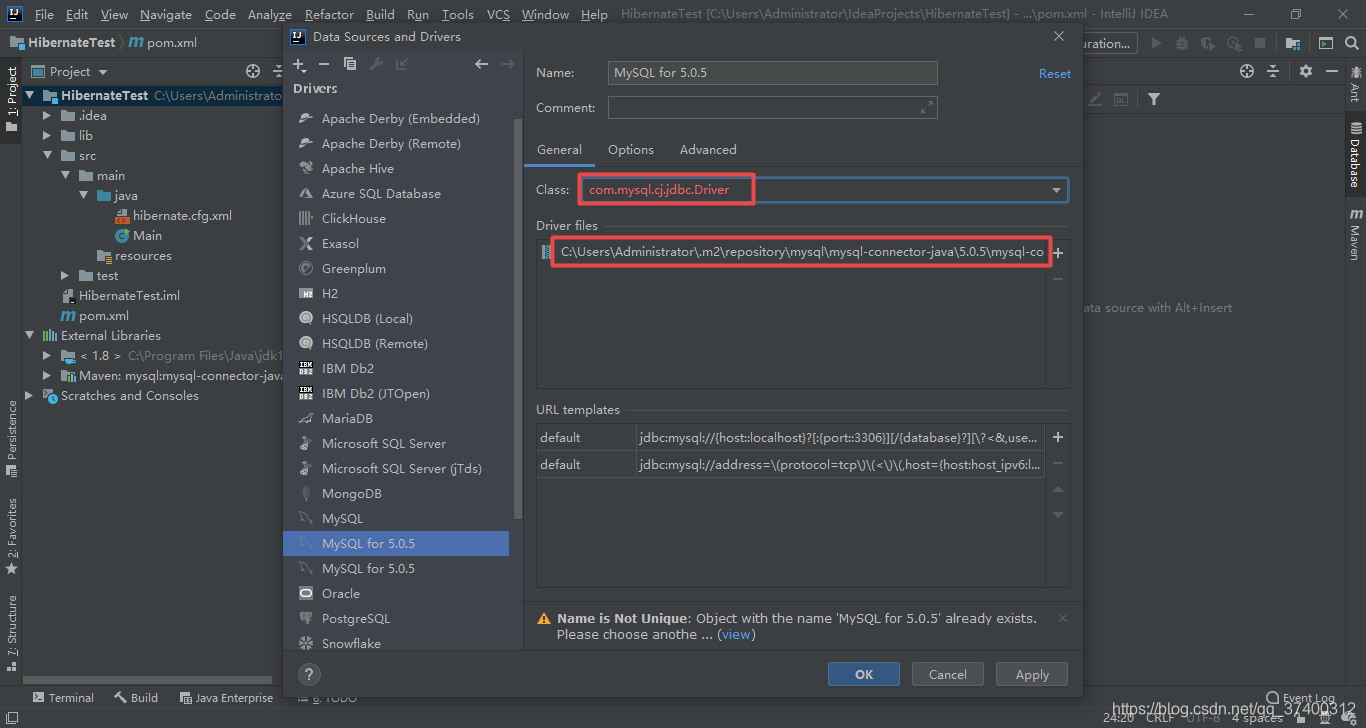Click the OK button
The image size is (1366, 728).
click(x=864, y=674)
